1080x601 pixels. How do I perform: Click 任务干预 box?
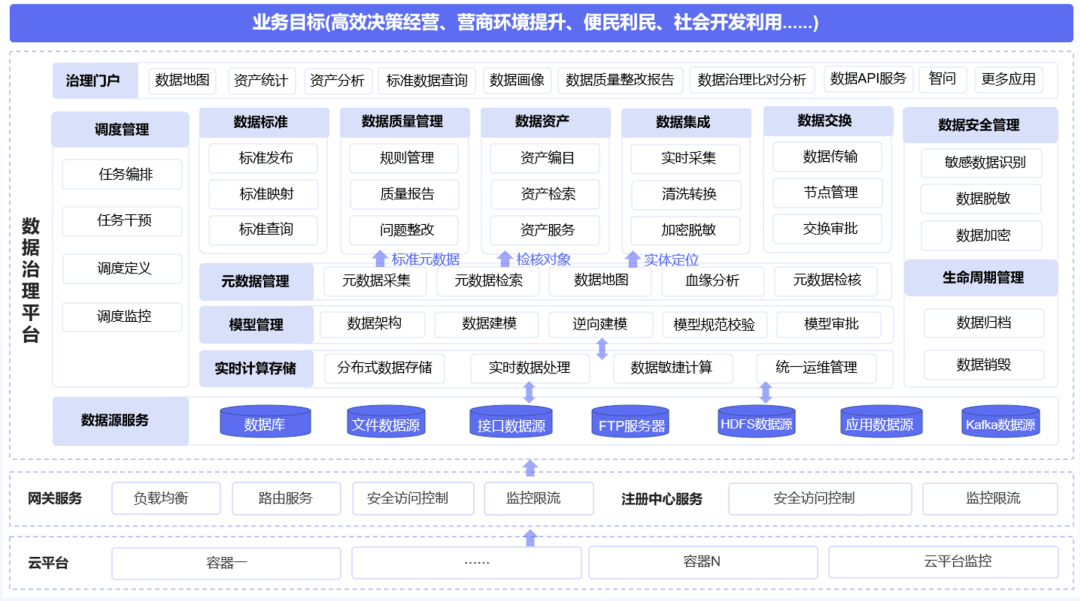coord(122,221)
